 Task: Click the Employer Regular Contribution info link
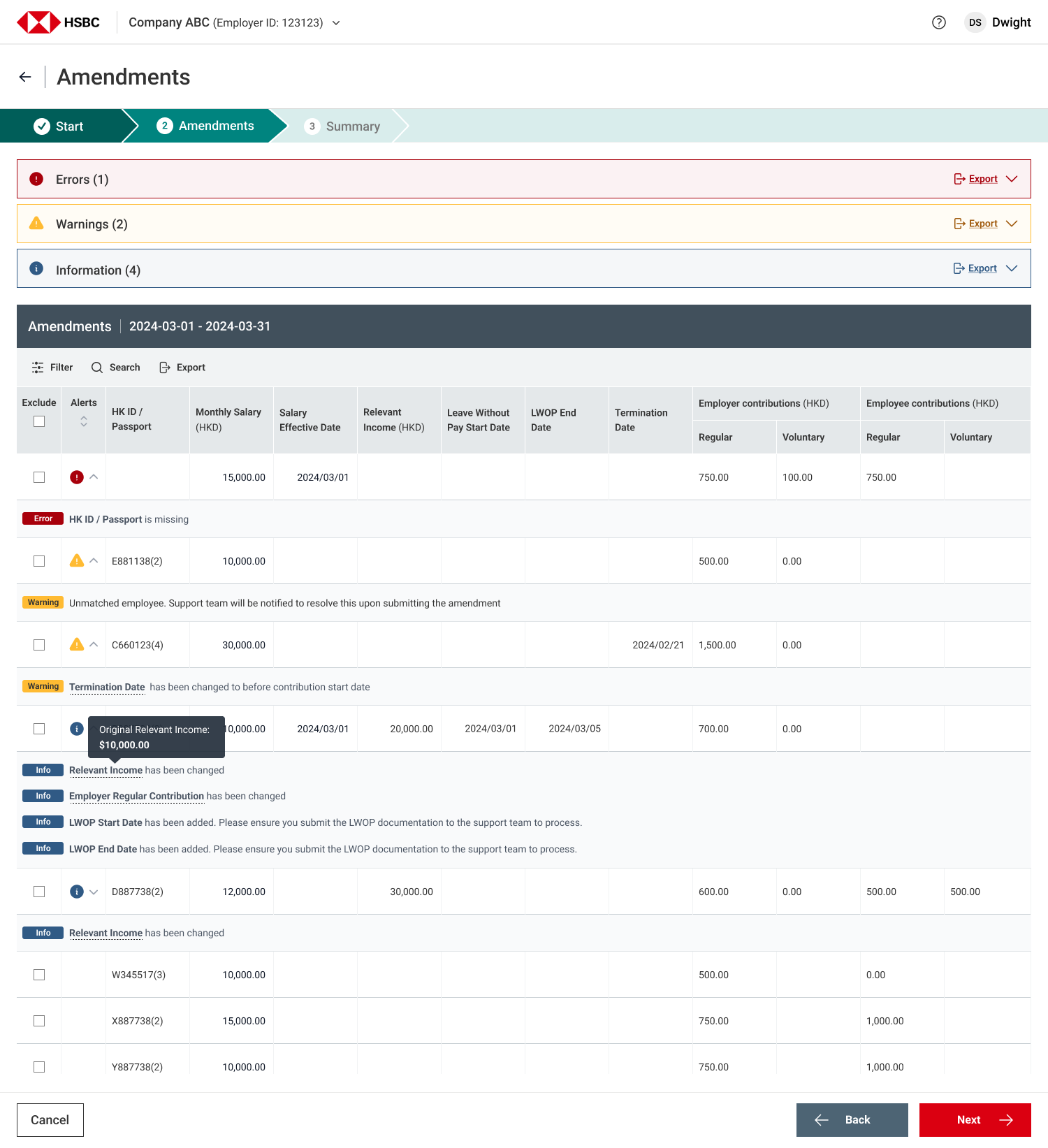pos(136,796)
